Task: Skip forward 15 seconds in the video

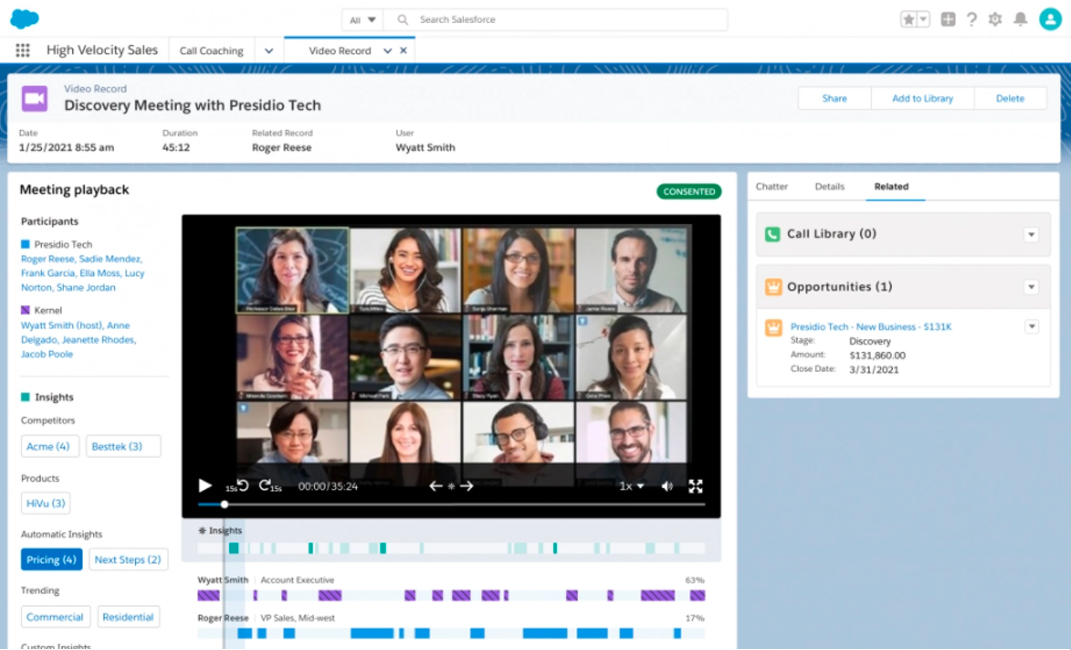Action: (266, 486)
